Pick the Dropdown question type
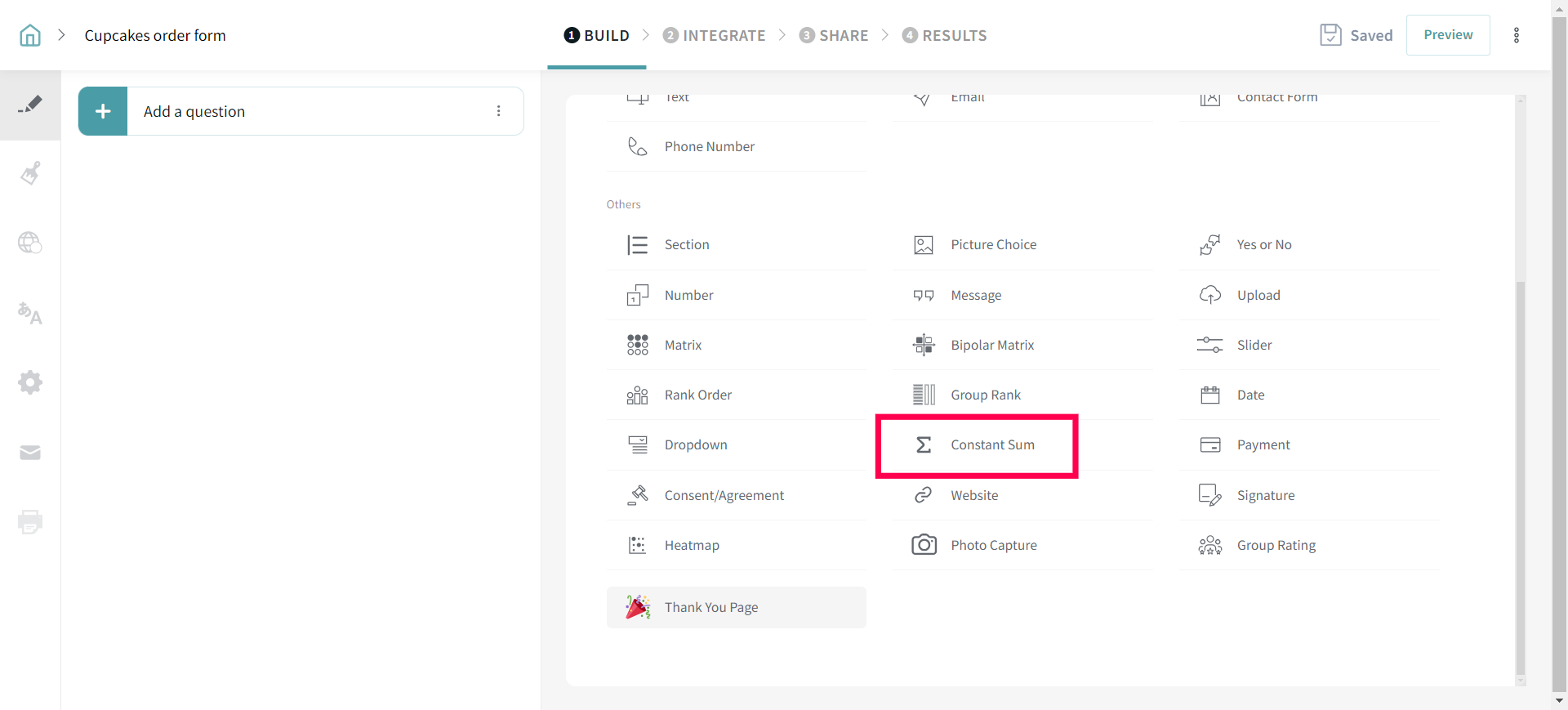Screen dimensions: 1568x710 [x=695, y=445]
